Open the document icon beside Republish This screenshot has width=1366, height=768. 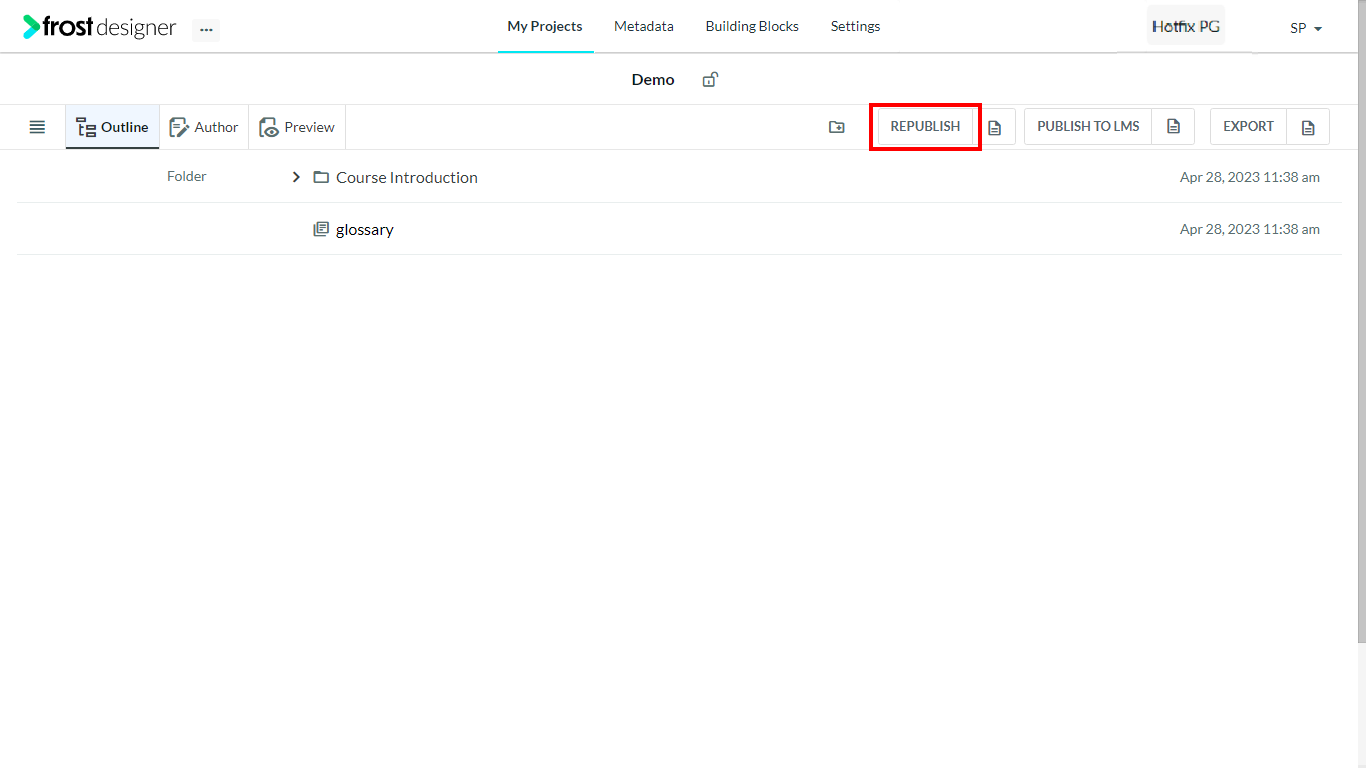[x=995, y=127]
